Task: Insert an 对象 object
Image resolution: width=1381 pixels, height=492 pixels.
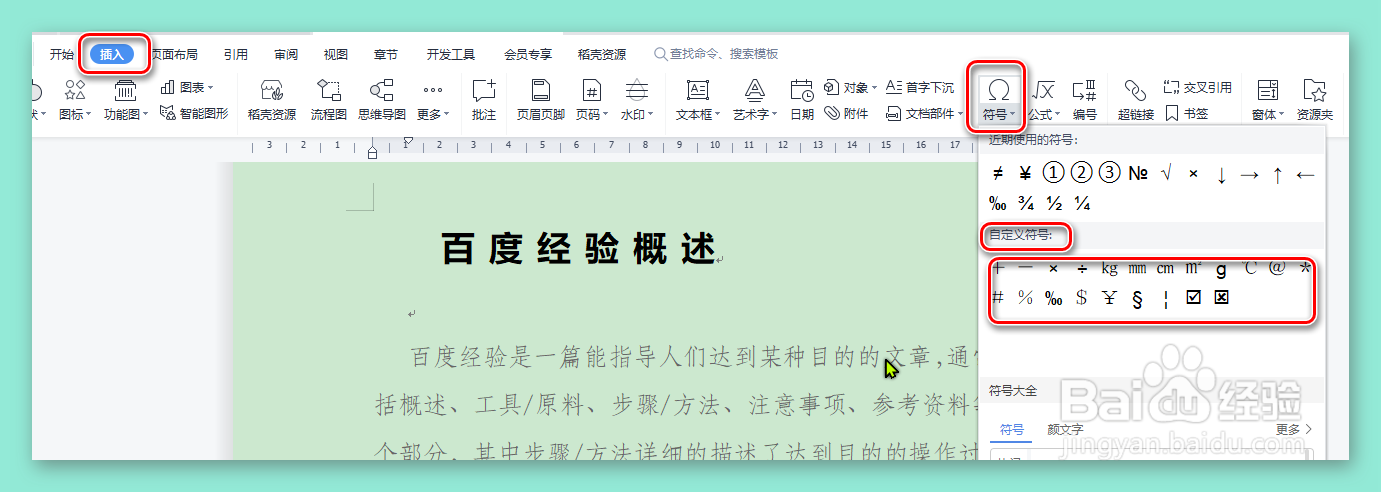Action: coord(850,88)
